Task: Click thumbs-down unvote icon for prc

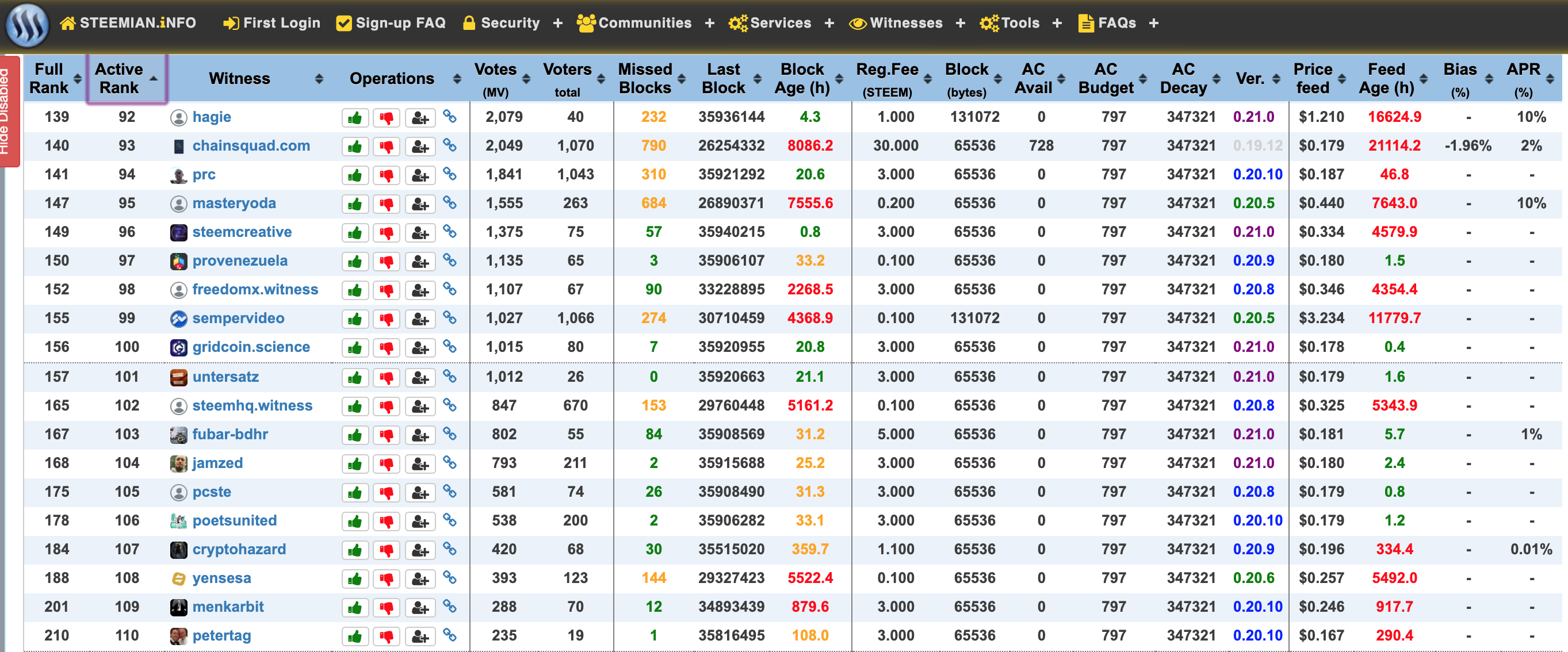Action: 387,175
